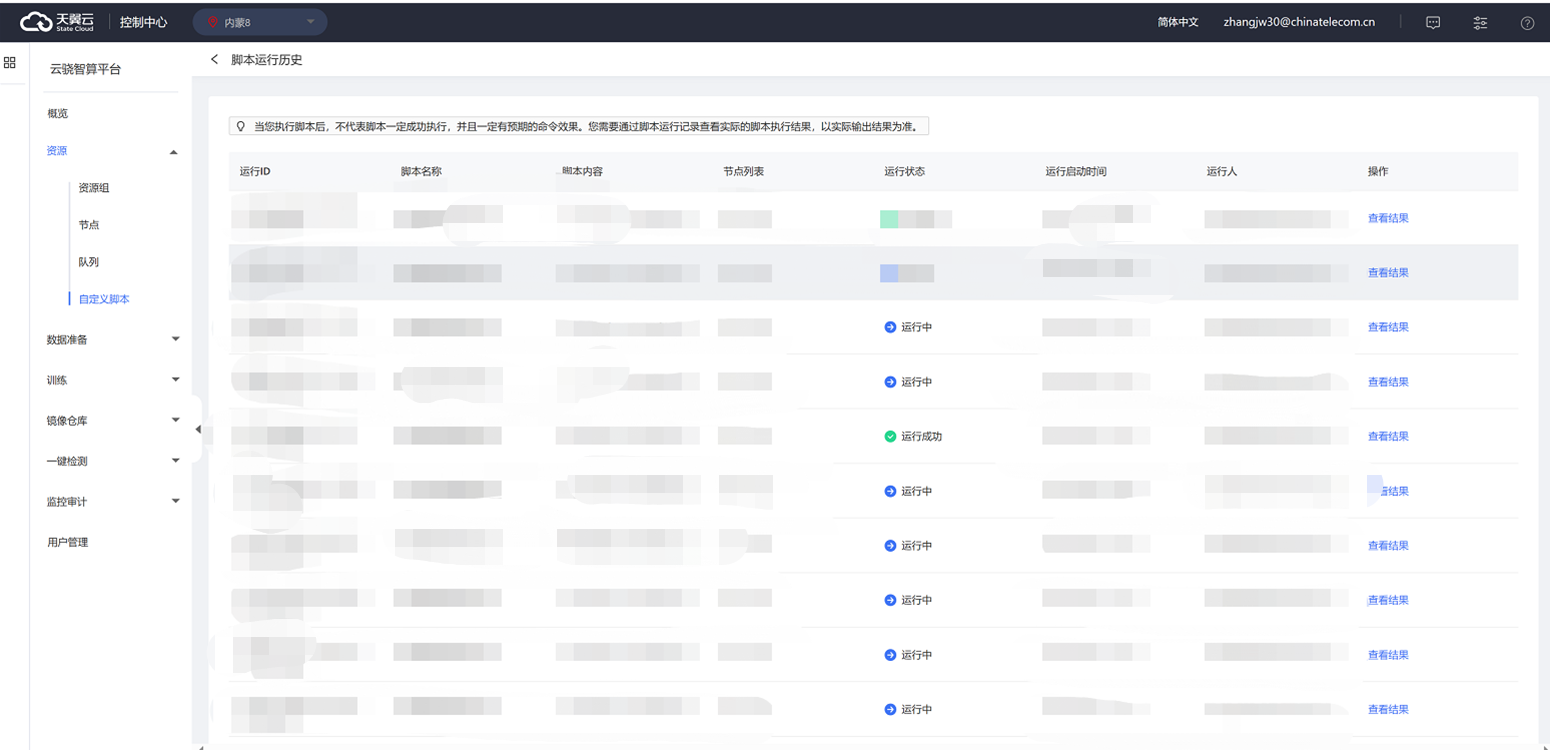Click 查看结果 in the highlighted second row
Viewport: 1550px width, 750px height.
click(1388, 272)
